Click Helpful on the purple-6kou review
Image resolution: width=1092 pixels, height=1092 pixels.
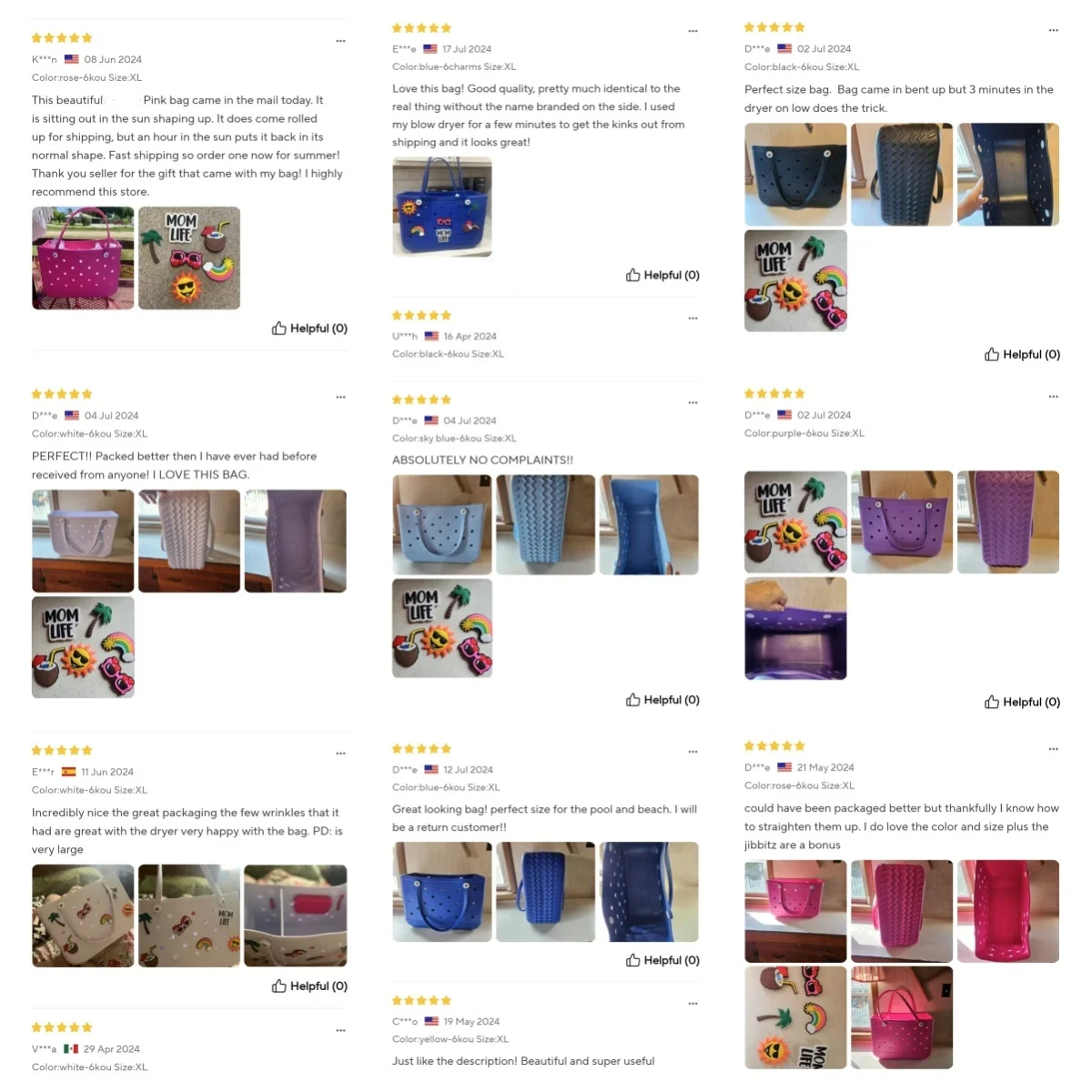pyautogui.click(x=1022, y=702)
